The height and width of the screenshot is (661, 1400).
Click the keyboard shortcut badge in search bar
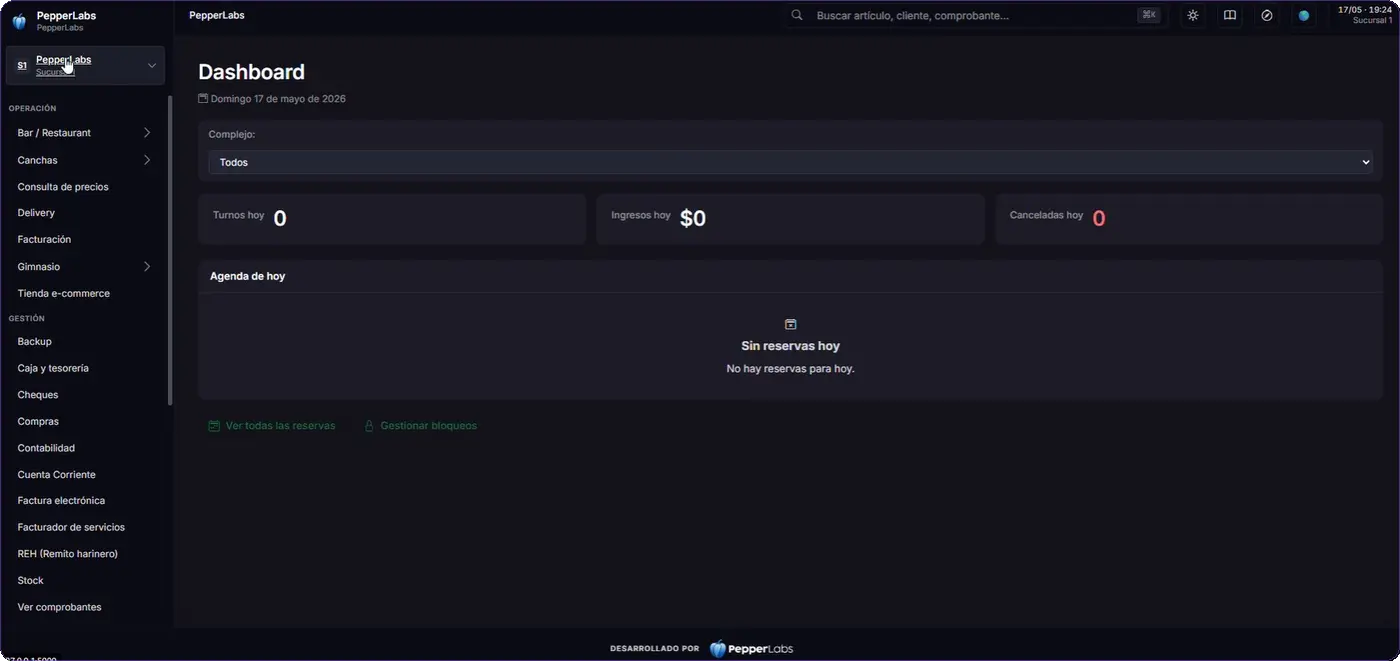pyautogui.click(x=1148, y=15)
